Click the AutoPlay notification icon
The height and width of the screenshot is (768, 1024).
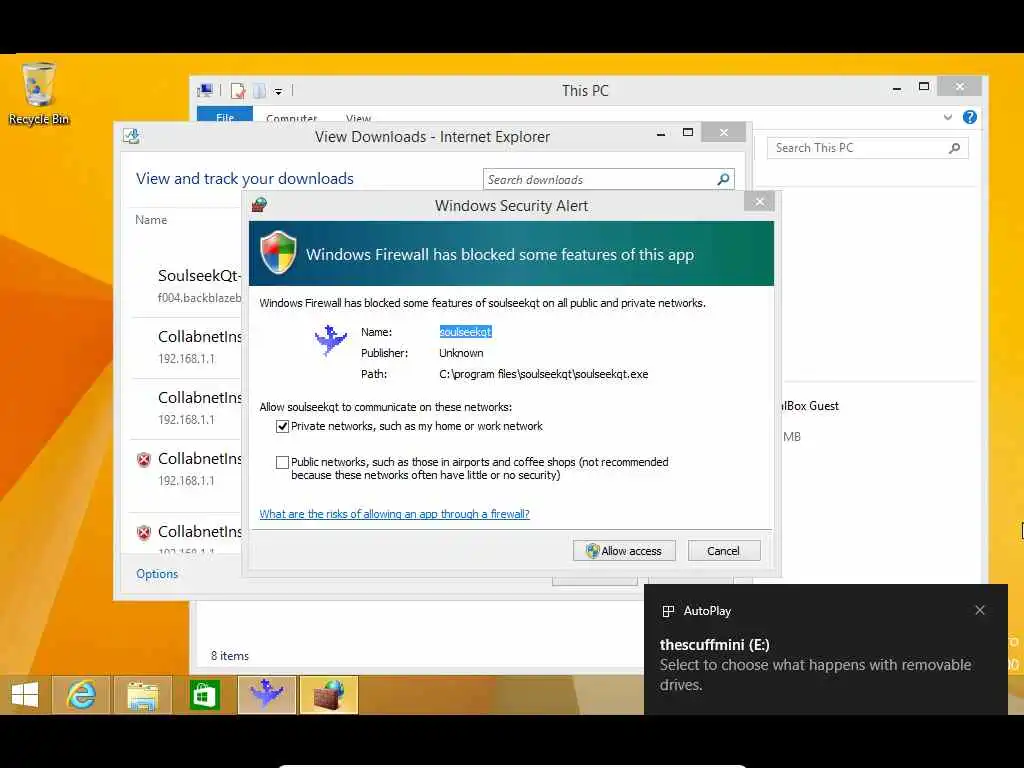pos(668,611)
